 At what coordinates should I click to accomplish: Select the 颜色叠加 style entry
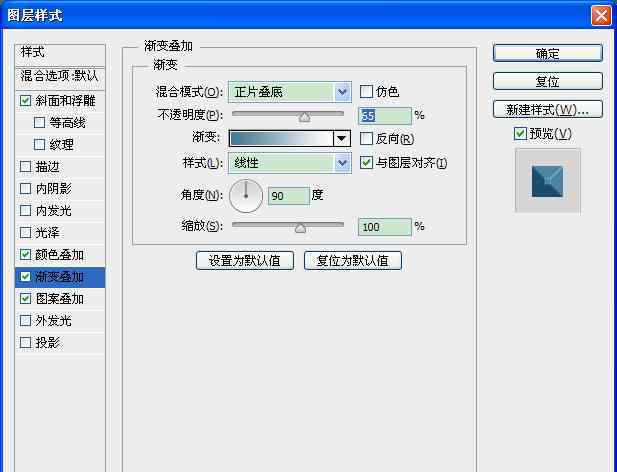pyautogui.click(x=59, y=254)
